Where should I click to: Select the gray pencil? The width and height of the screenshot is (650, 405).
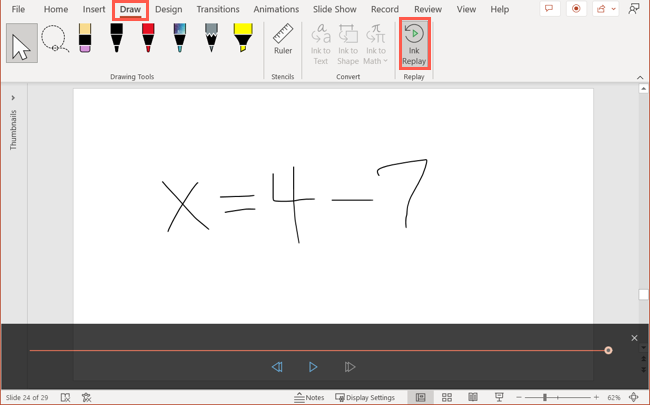211,38
